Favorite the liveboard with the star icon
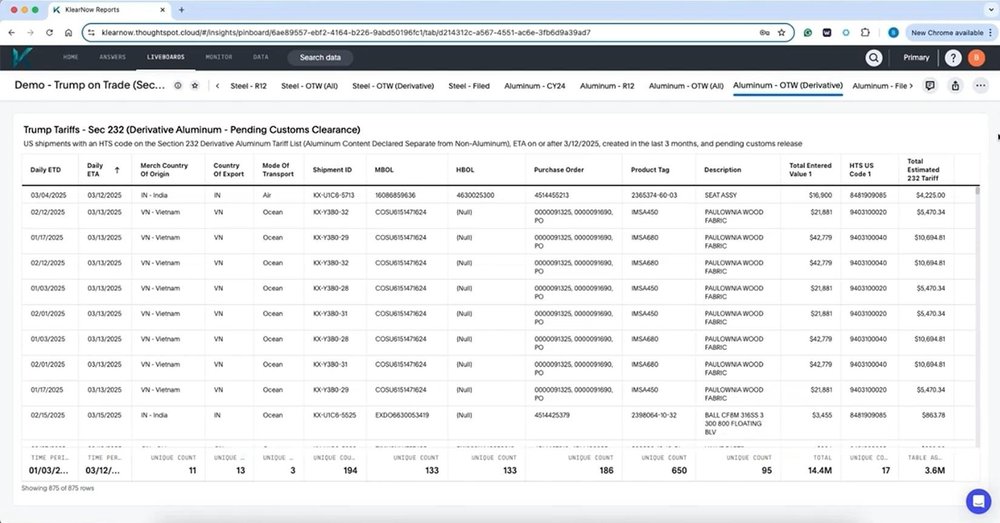Viewport: 1000px width, 523px height. (195, 85)
